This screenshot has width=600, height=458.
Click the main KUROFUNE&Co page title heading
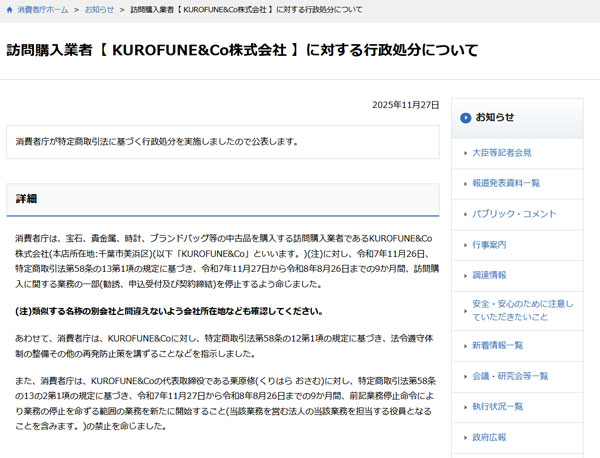point(242,50)
